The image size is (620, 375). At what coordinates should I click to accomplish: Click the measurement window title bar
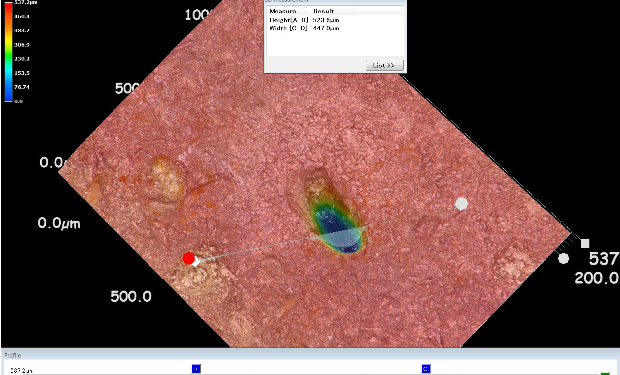pos(335,2)
